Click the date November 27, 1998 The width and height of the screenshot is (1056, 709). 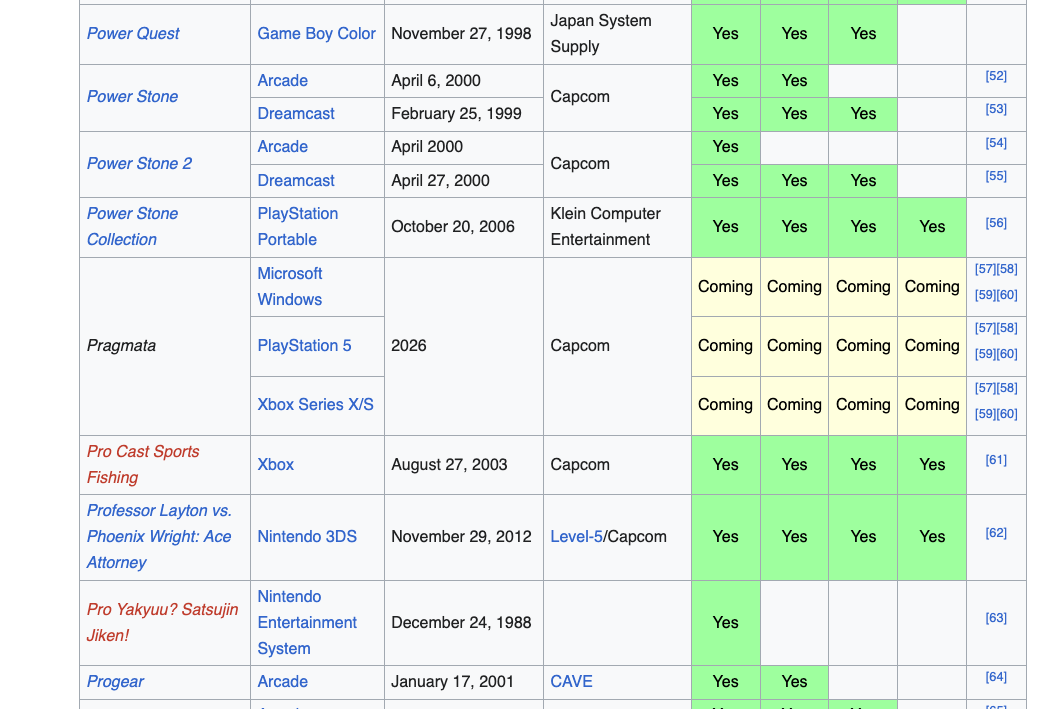(461, 34)
